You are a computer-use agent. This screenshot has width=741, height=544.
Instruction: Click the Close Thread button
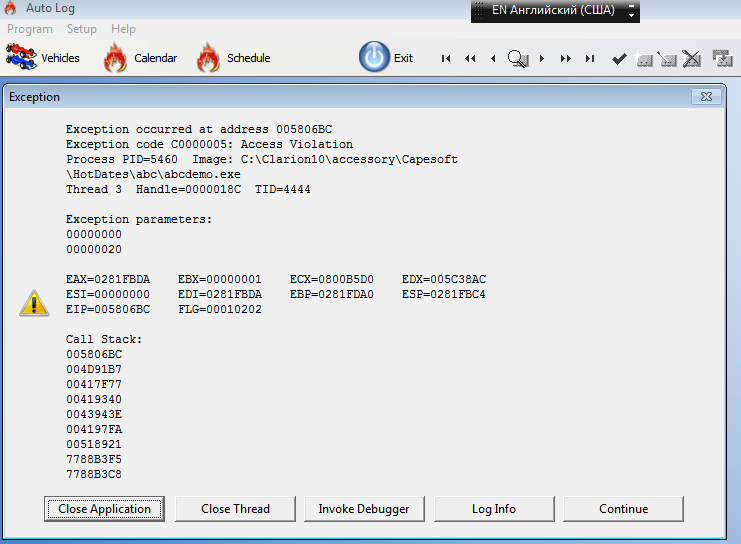click(235, 509)
